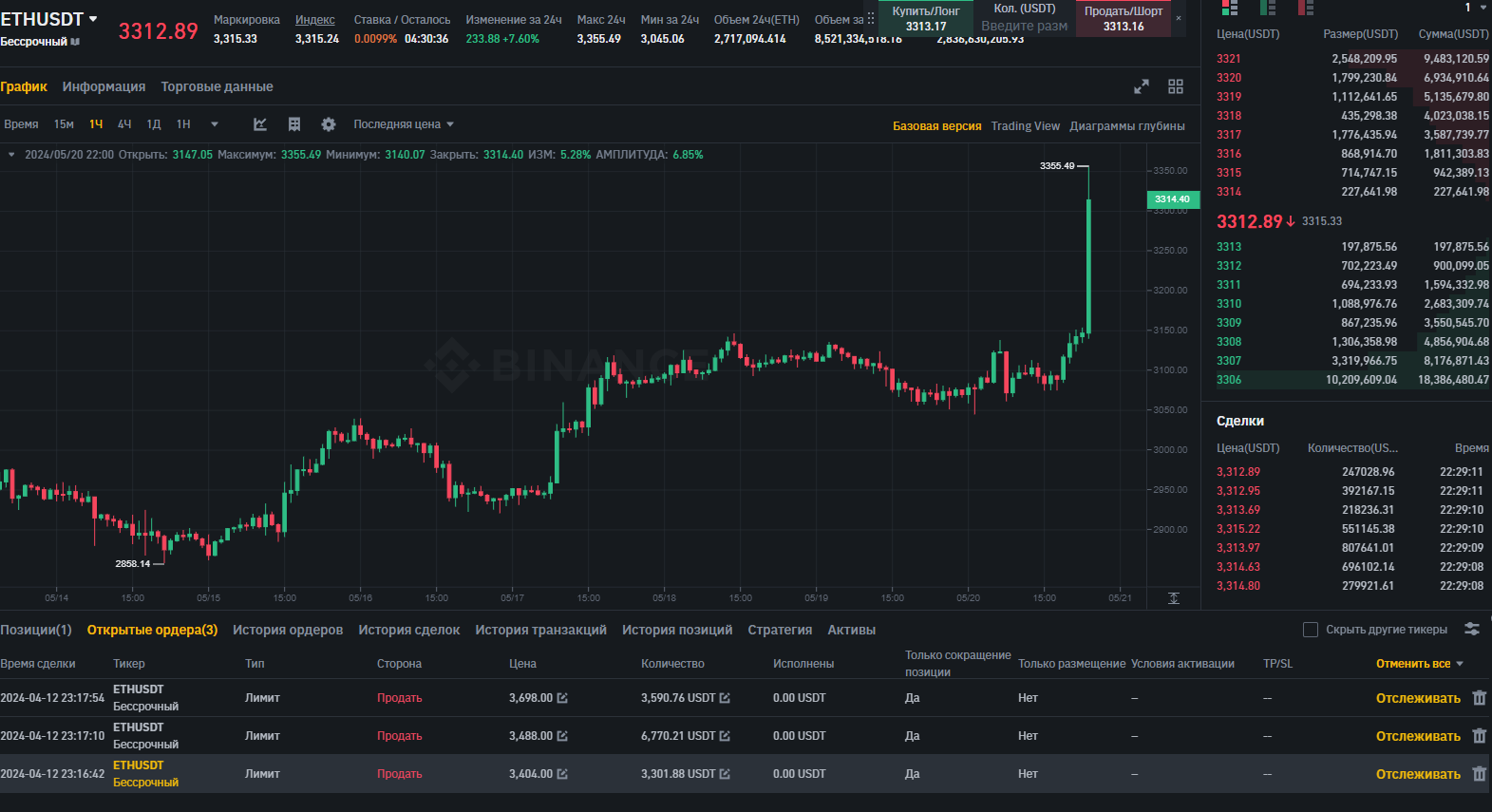Open the Стратегия tab
This screenshot has height=812, width=1492.
click(x=780, y=630)
